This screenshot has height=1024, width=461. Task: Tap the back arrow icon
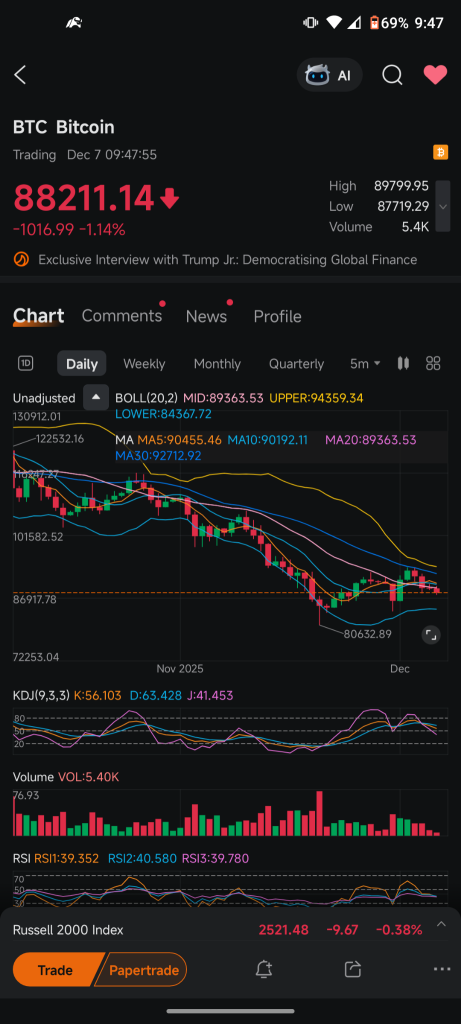point(20,75)
